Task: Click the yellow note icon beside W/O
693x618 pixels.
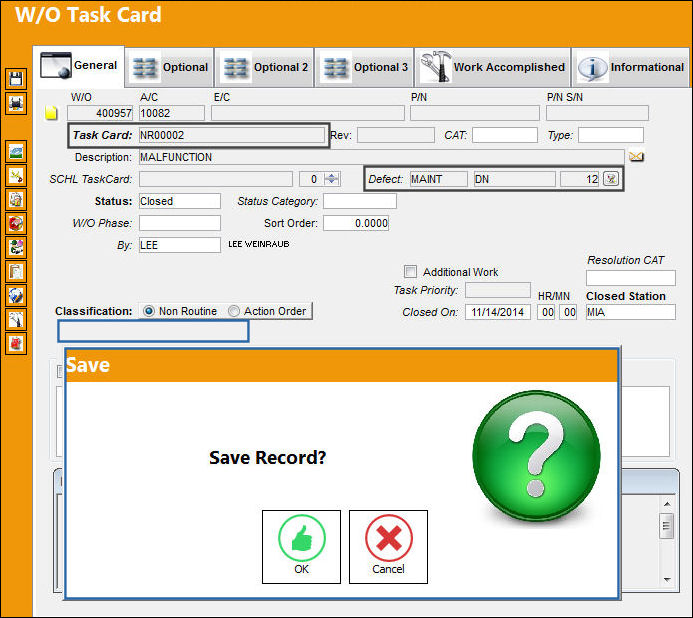Action: pyautogui.click(x=51, y=113)
